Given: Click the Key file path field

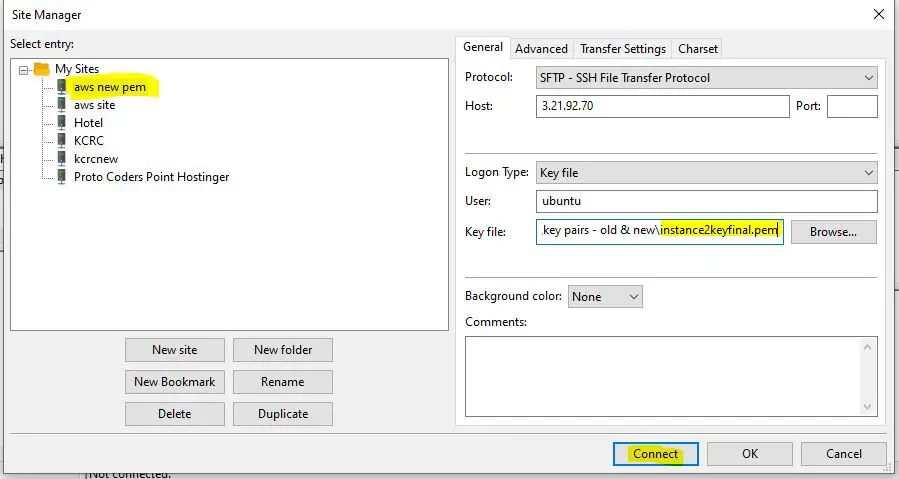Looking at the screenshot, I should tap(659, 232).
